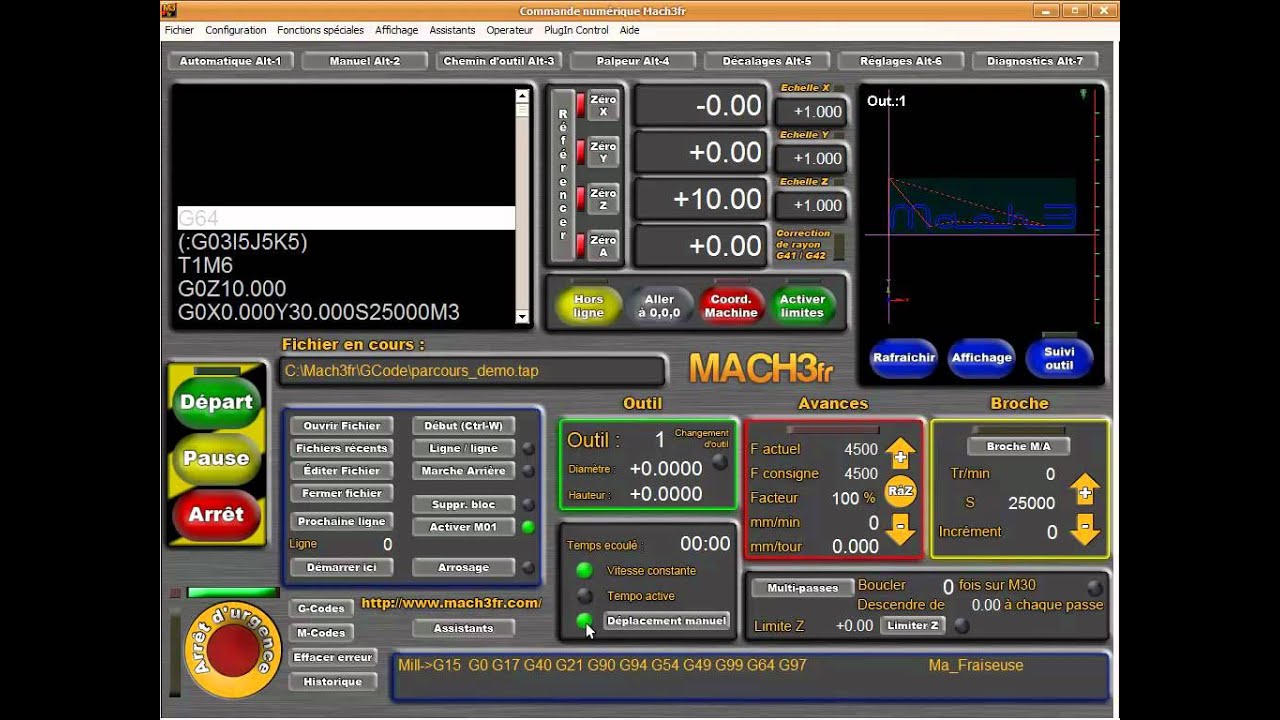Click the current file path field

click(471, 371)
